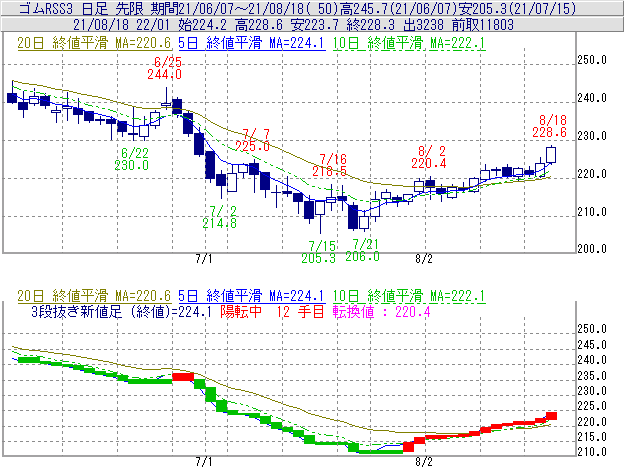The width and height of the screenshot is (624, 475).
Task: Click 240.0 axis label on lower chart
Action: pyautogui.click(x=592, y=360)
